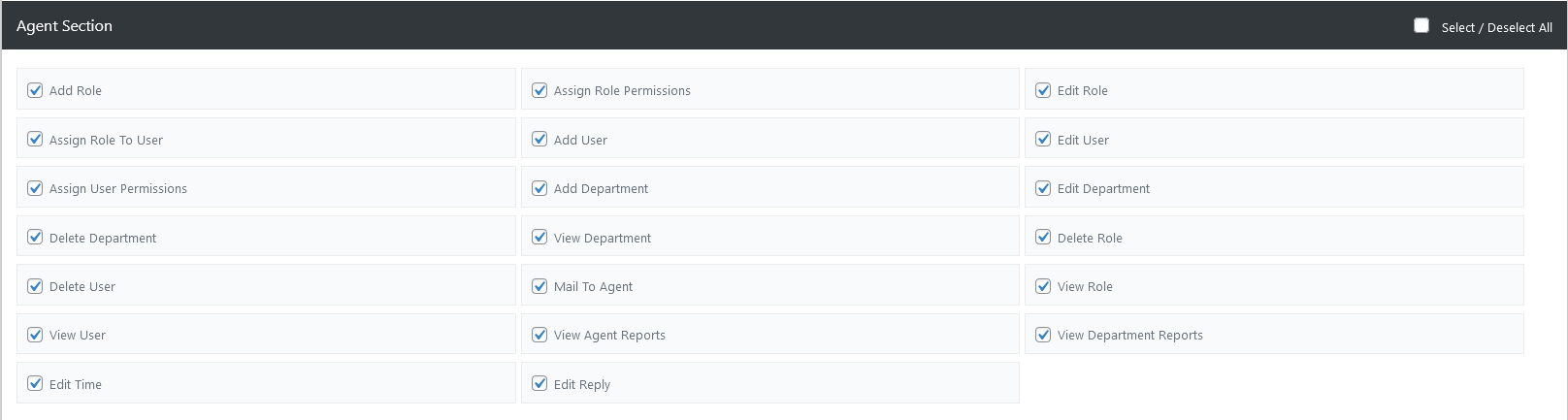Uncheck the View Role option

(1043, 286)
